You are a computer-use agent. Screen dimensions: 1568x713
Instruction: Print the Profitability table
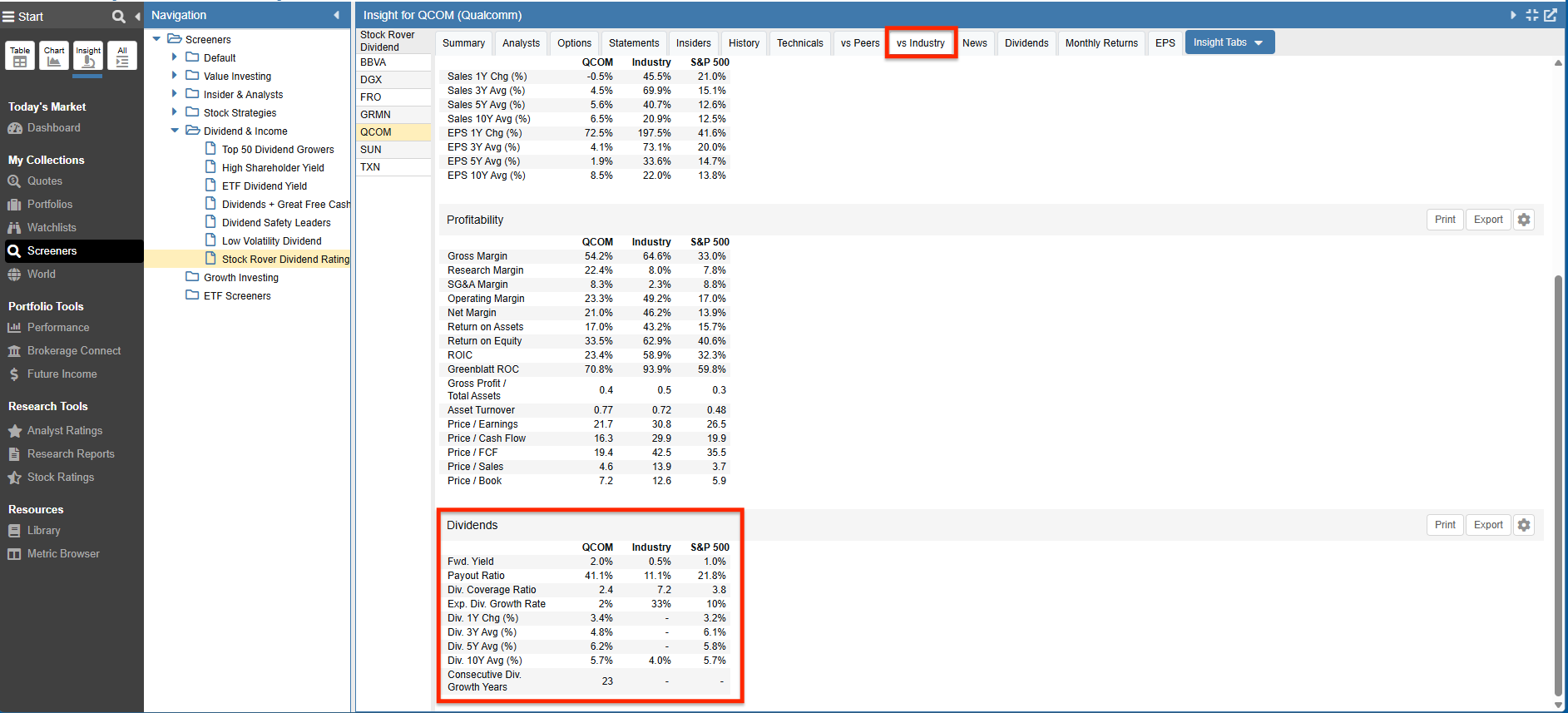(x=1445, y=220)
